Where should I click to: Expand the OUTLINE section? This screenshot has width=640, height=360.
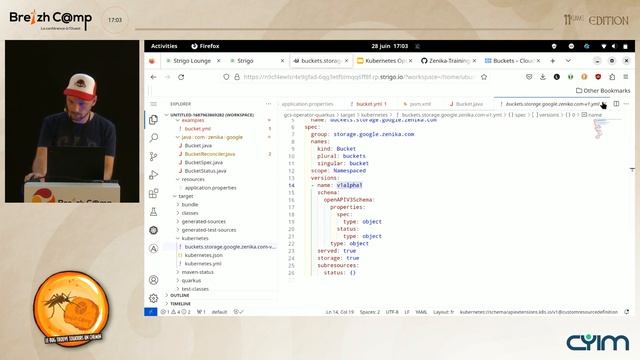point(180,295)
